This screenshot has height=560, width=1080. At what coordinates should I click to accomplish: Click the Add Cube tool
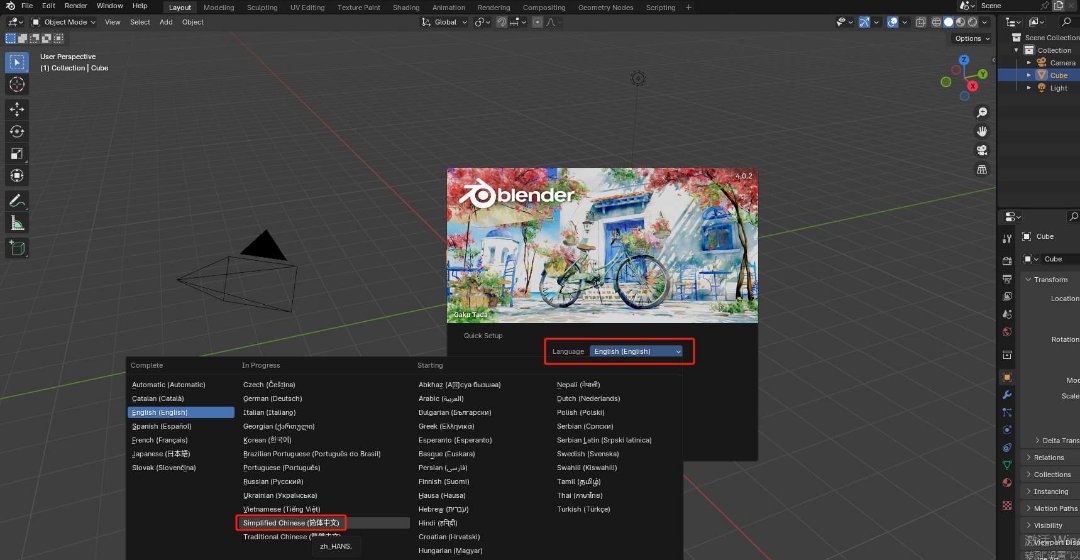tap(17, 248)
